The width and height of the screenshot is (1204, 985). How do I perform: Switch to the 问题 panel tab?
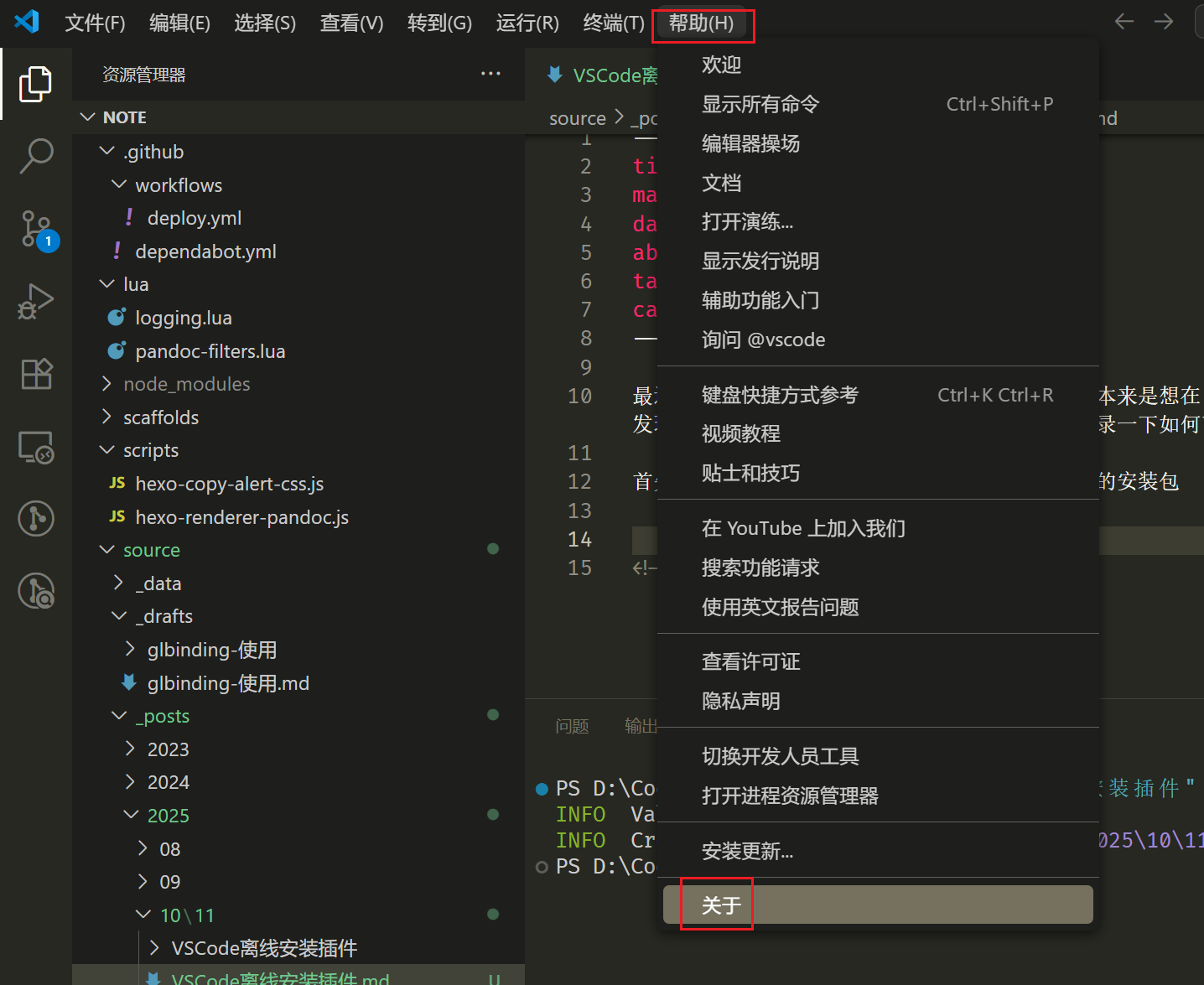[x=572, y=726]
